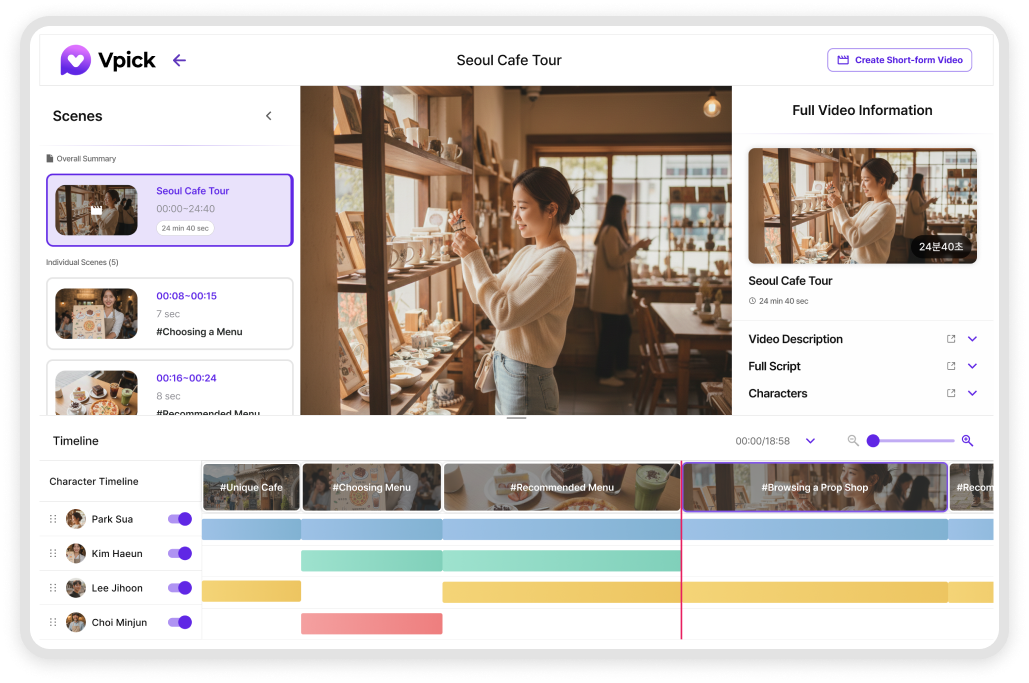Turn off Choi Minjun toggle switch
1029x683 pixels.
[180, 622]
